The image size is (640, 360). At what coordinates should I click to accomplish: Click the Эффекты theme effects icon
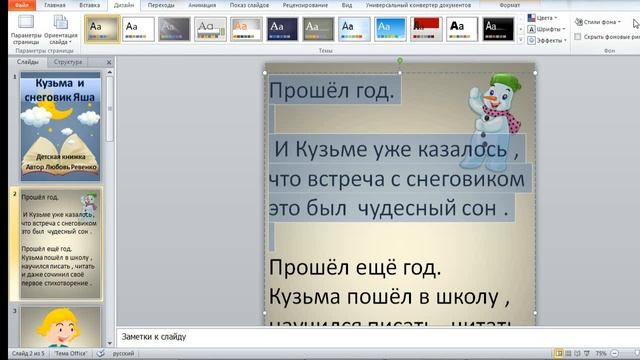(x=531, y=40)
